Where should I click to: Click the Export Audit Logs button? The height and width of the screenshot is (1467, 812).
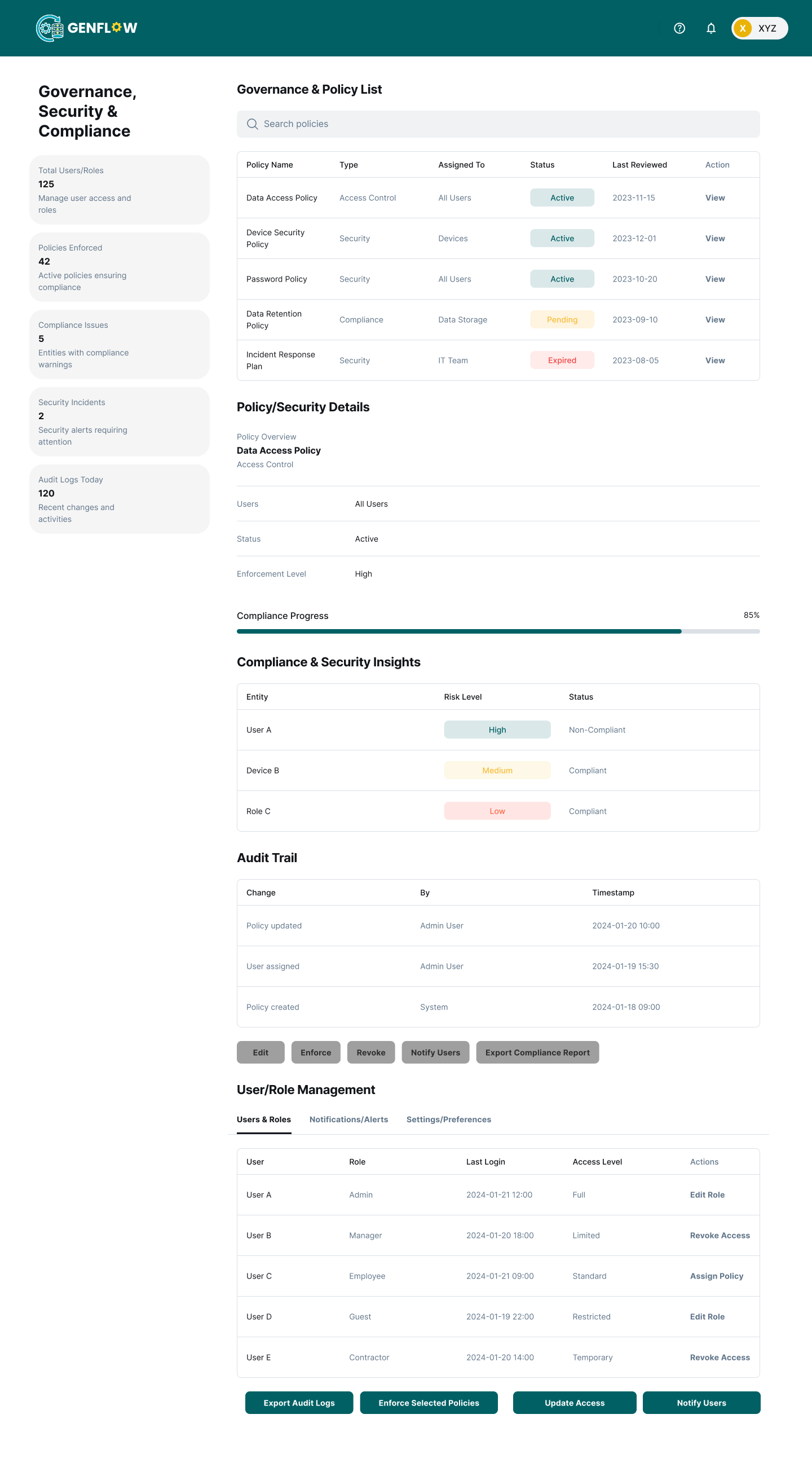point(299,1403)
